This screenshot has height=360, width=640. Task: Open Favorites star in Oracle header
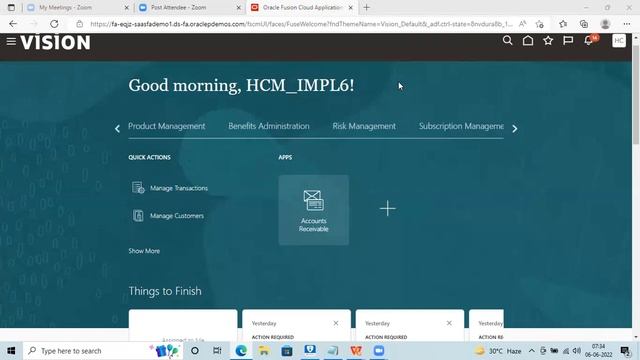coord(548,40)
